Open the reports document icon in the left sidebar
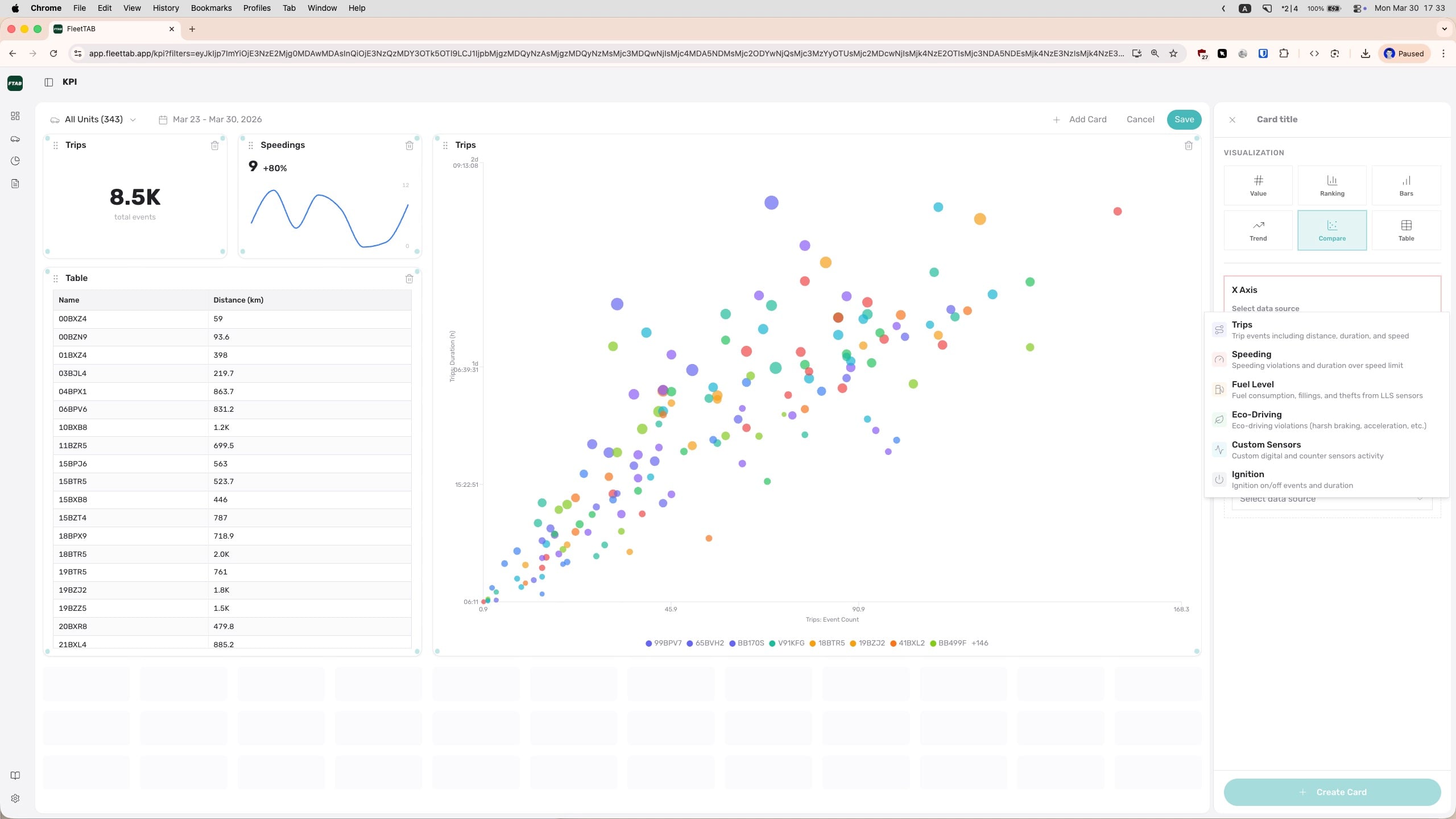This screenshot has height=819, width=1456. pyautogui.click(x=15, y=184)
